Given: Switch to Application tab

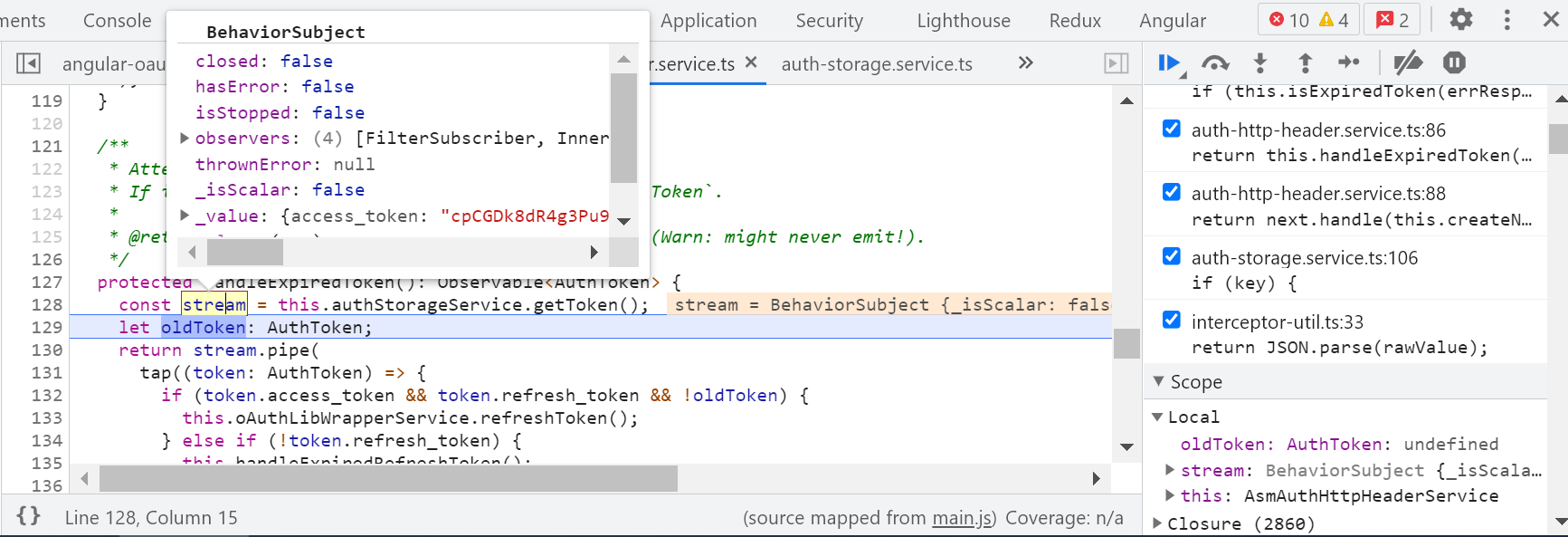Looking at the screenshot, I should tap(708, 20).
